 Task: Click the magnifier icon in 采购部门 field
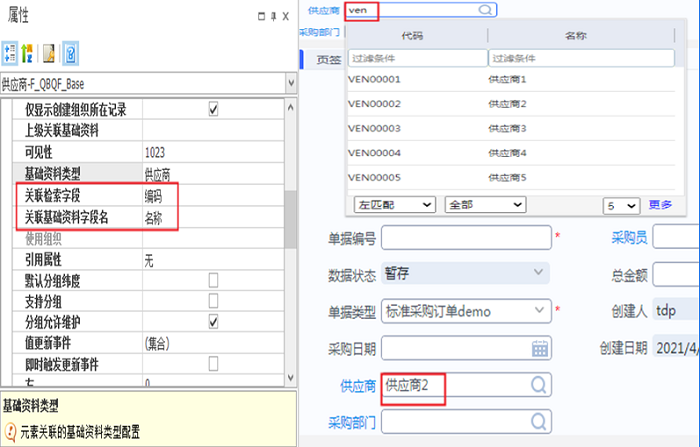click(538, 421)
